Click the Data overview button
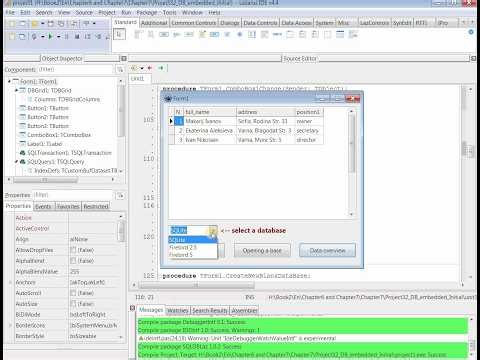The image size is (480, 360). (x=327, y=250)
